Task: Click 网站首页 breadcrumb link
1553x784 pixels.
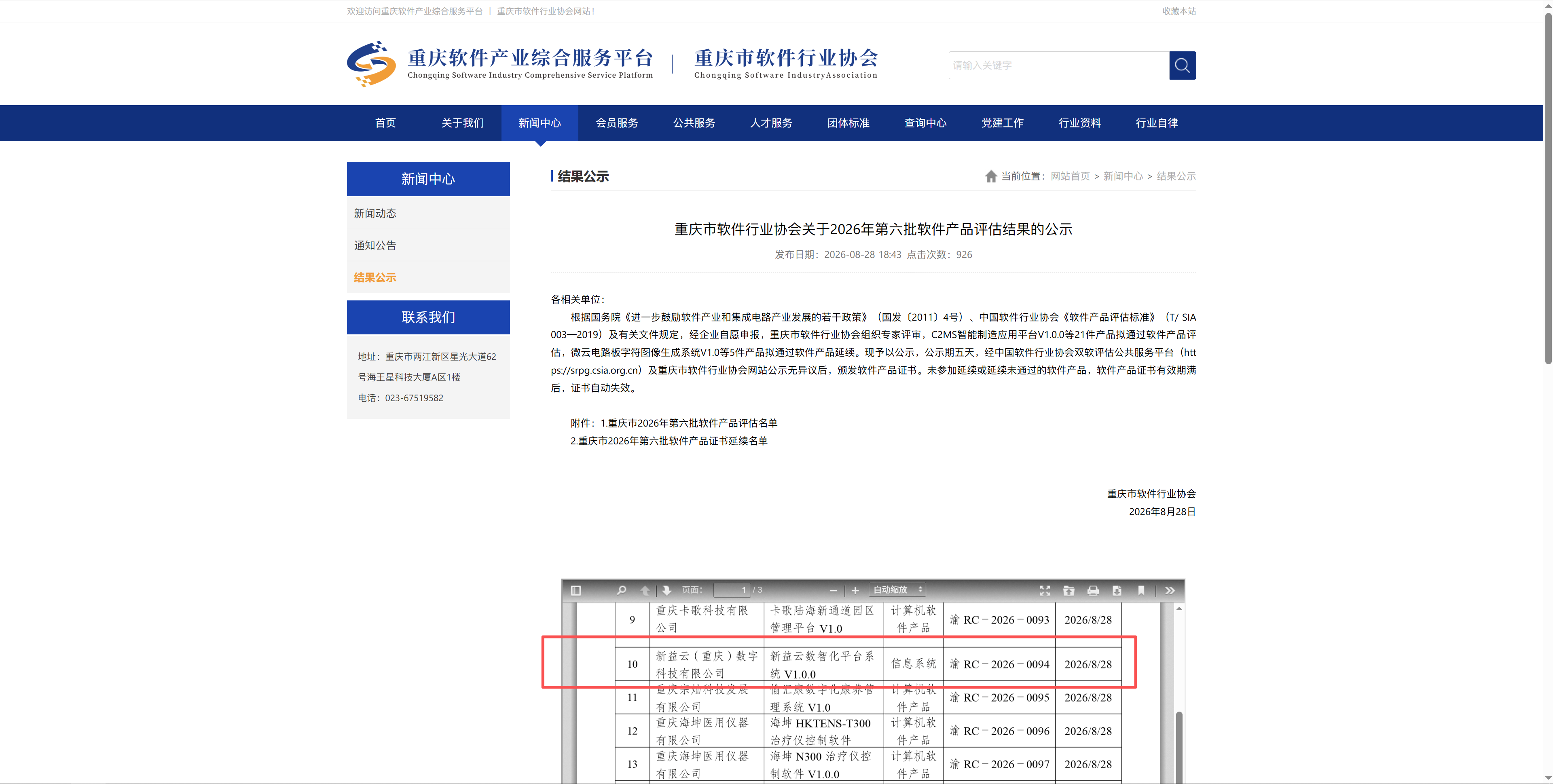Action: [x=1070, y=176]
